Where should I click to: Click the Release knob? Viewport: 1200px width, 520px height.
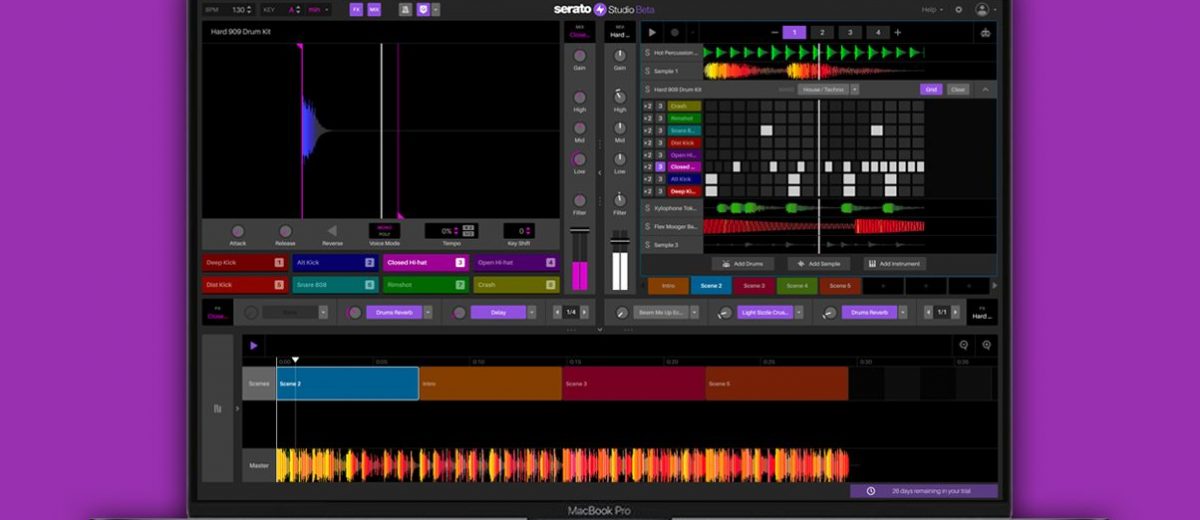[x=285, y=231]
